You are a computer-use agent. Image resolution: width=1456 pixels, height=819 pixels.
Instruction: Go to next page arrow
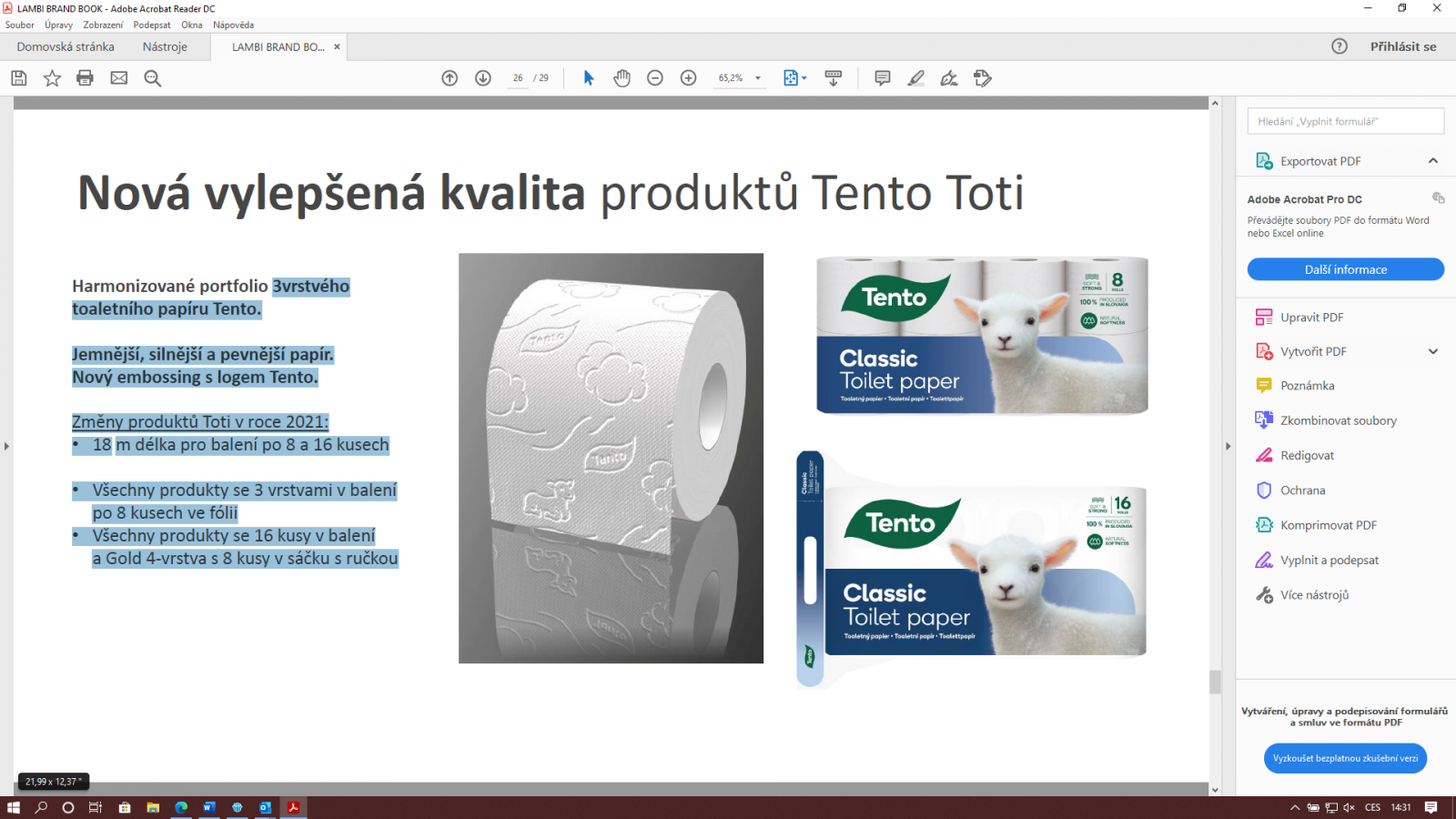pos(483,78)
